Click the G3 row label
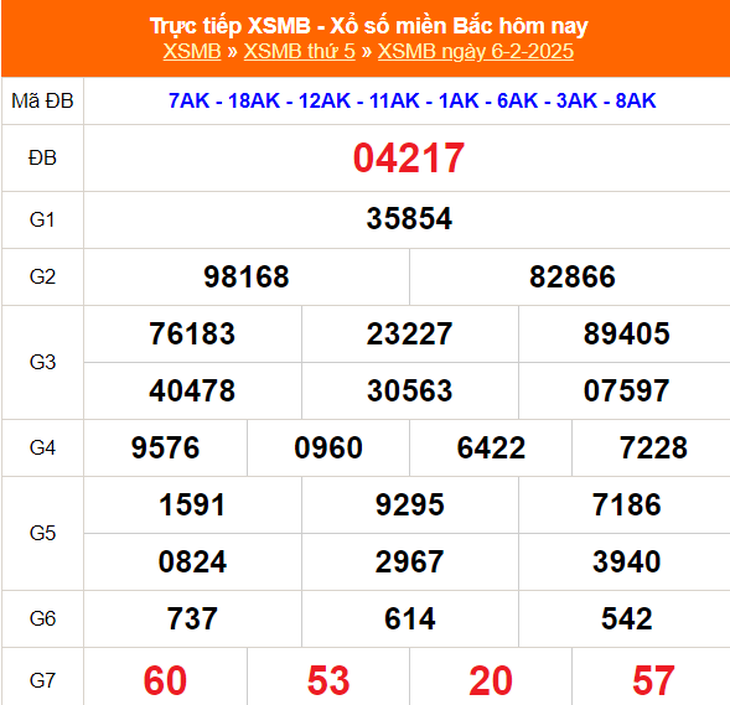The width and height of the screenshot is (730, 705). 42,362
